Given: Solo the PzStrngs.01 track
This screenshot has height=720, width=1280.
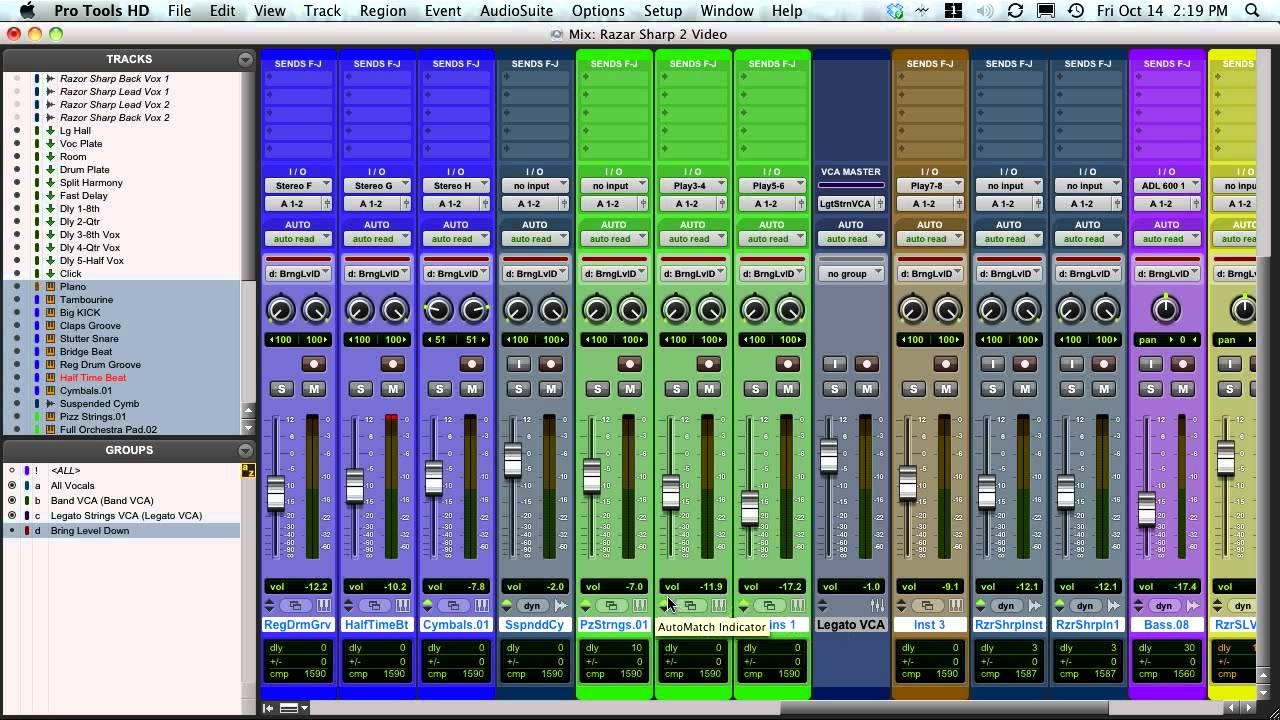Looking at the screenshot, I should point(598,389).
